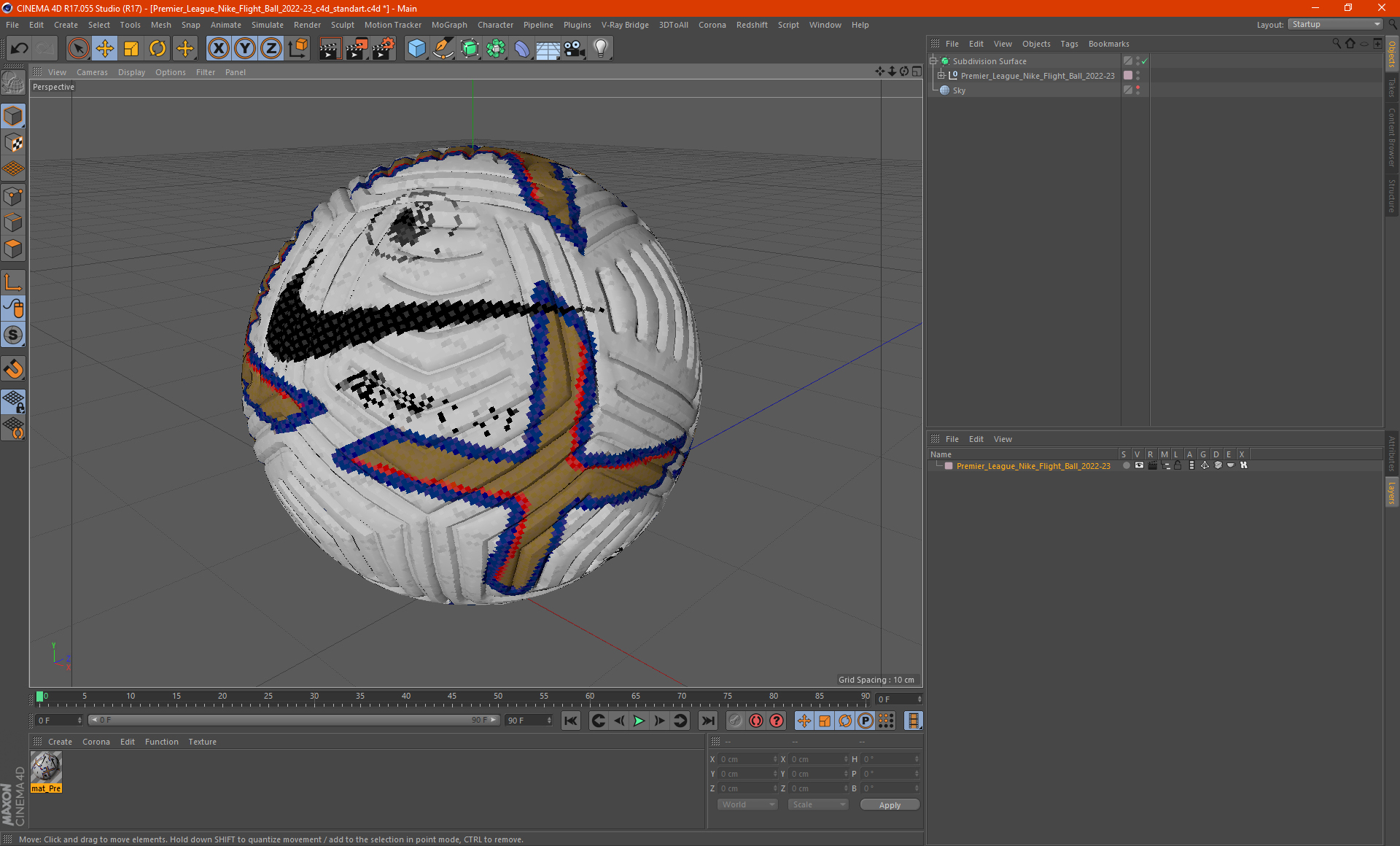The height and width of the screenshot is (846, 1400).
Task: Collapse the Subdivision Surface tree item
Action: [933, 61]
